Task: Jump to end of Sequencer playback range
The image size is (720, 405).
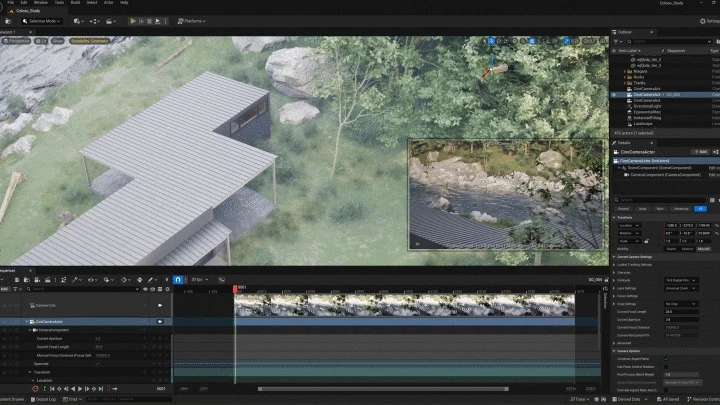Action: click(101, 389)
